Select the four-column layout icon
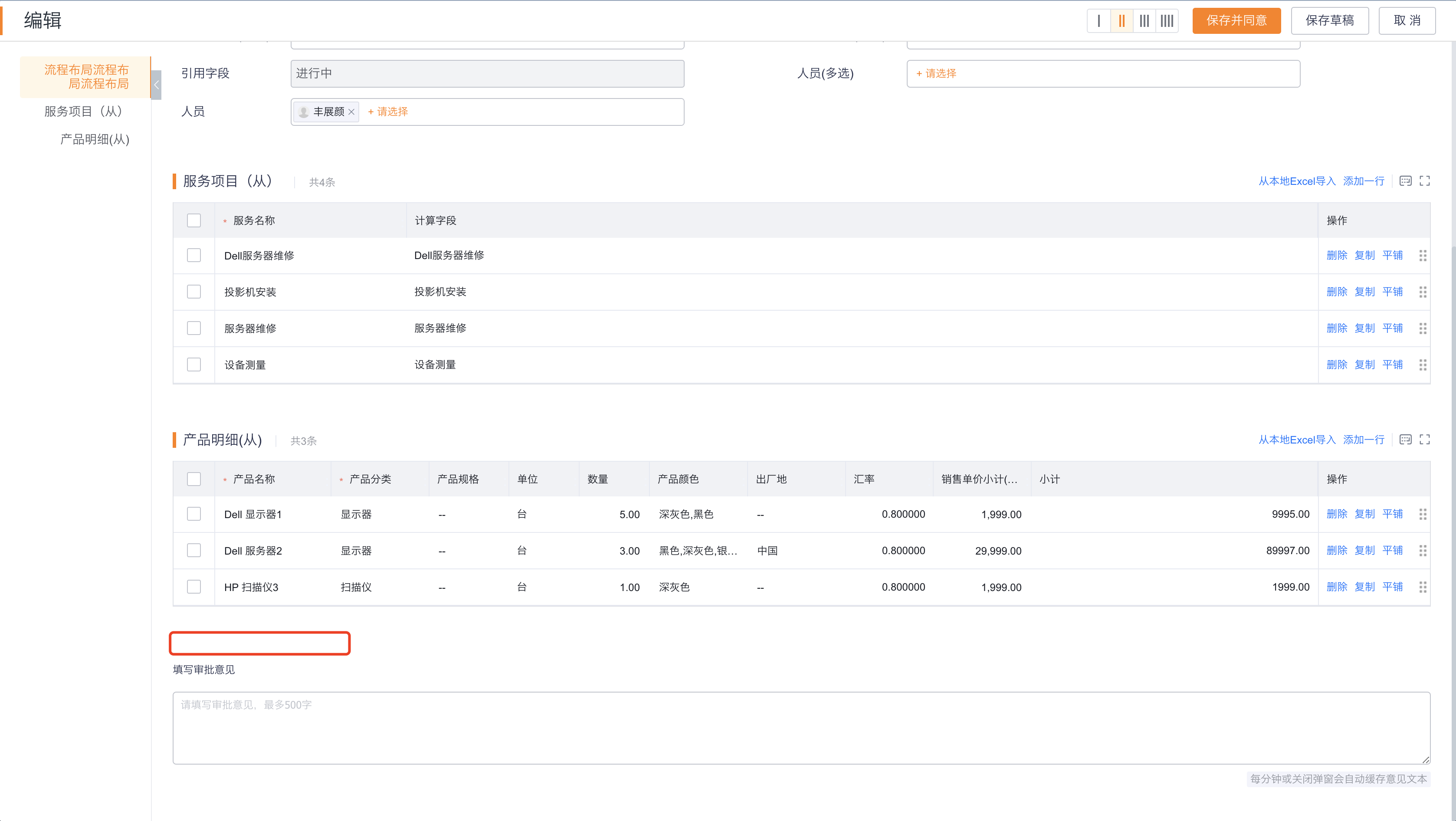 (x=1167, y=21)
